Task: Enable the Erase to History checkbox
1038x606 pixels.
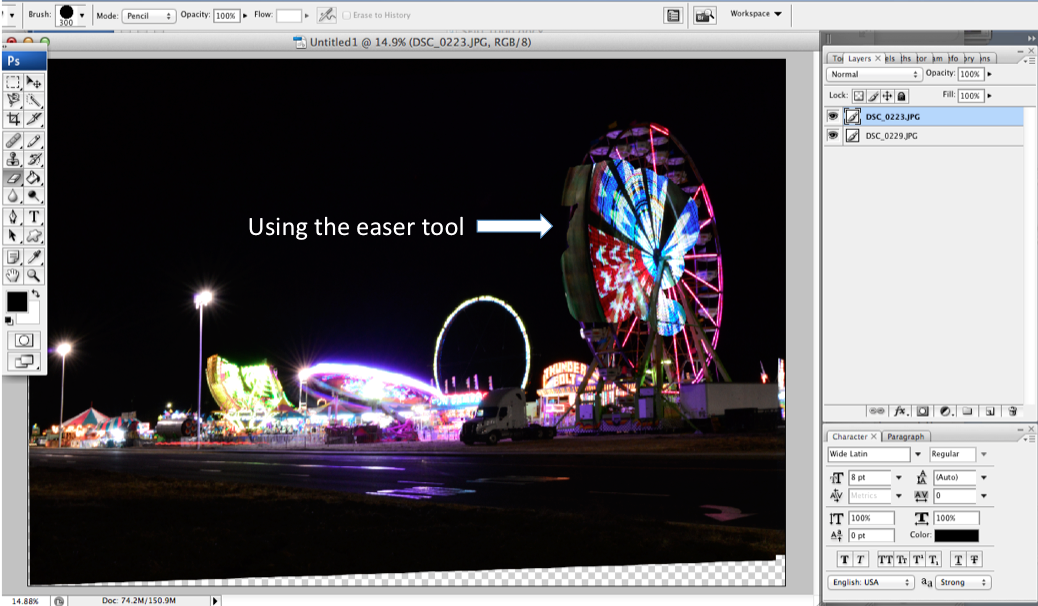Action: point(347,16)
